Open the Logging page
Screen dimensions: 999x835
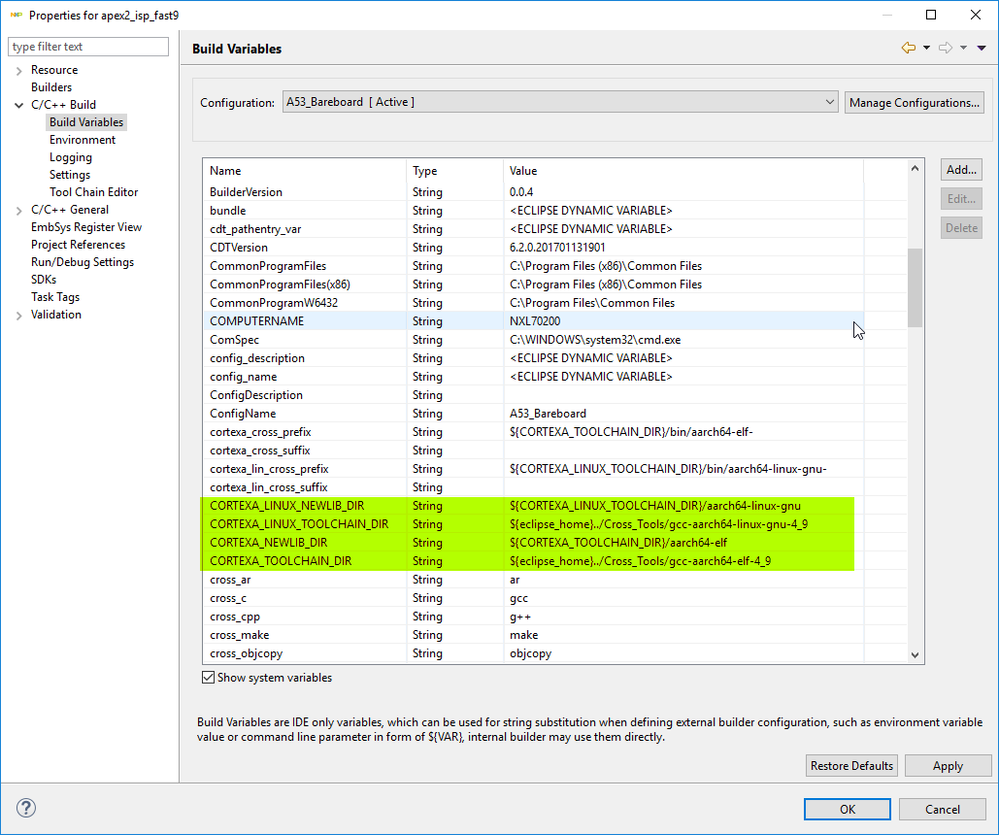pos(71,157)
